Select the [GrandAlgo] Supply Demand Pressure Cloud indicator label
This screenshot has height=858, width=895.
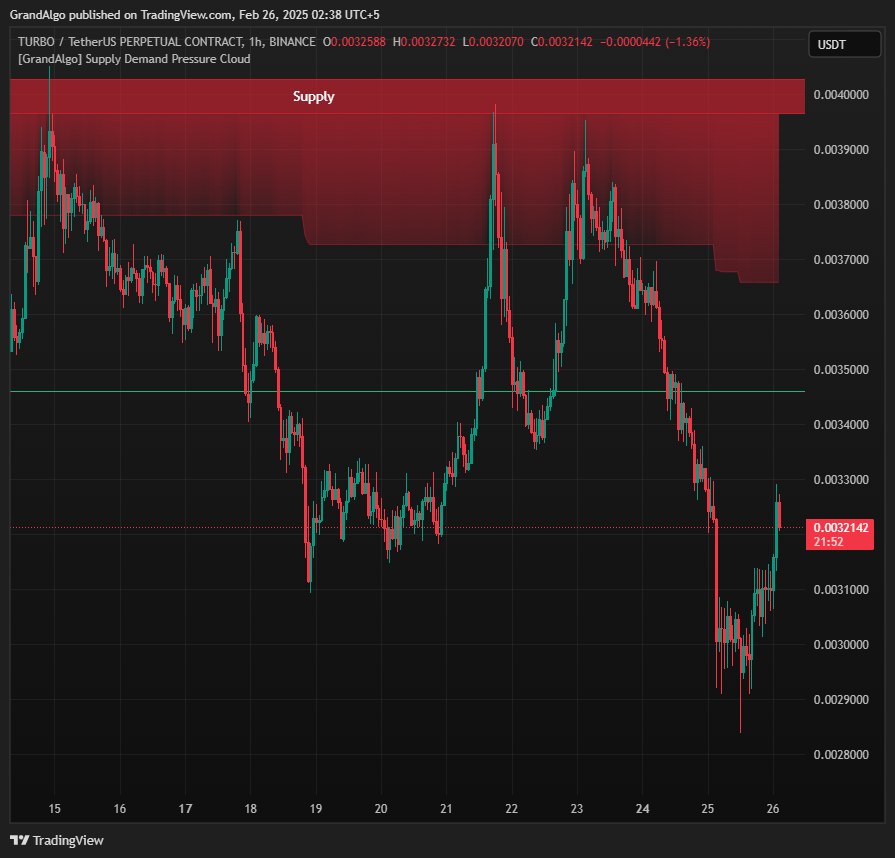134,59
